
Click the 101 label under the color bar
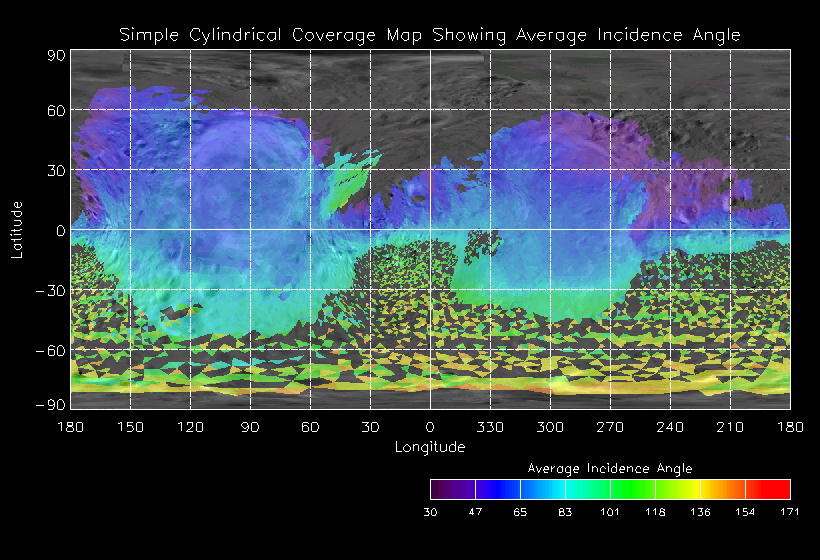[x=610, y=512]
